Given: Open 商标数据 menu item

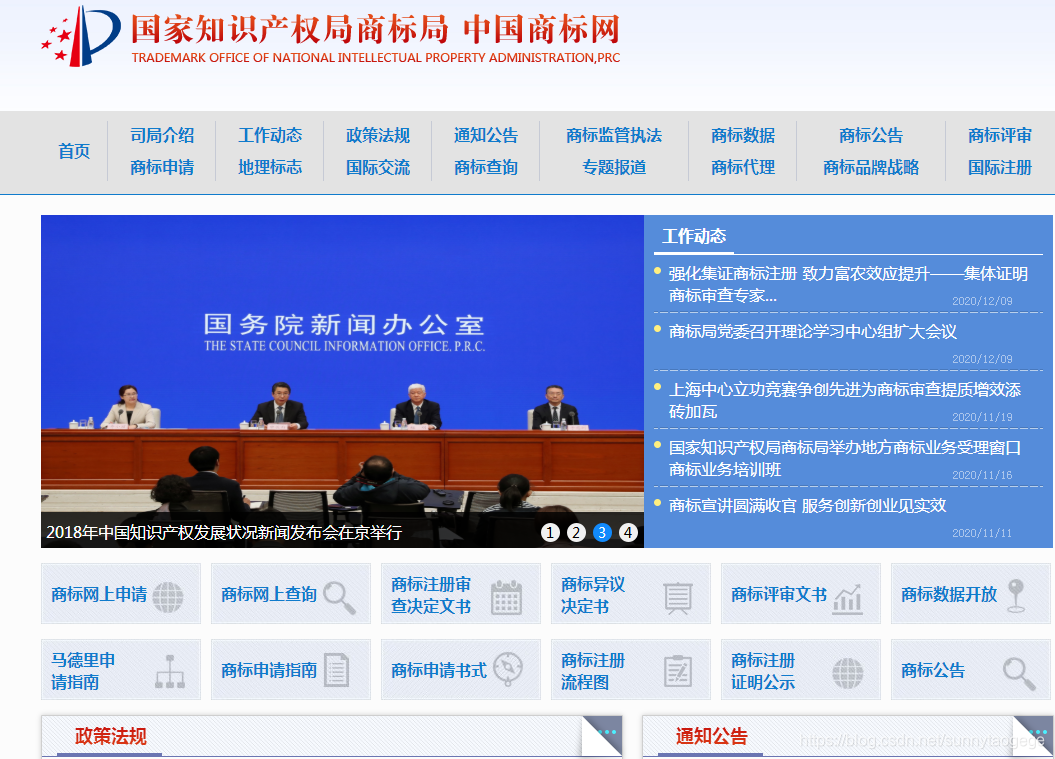Looking at the screenshot, I should (743, 135).
